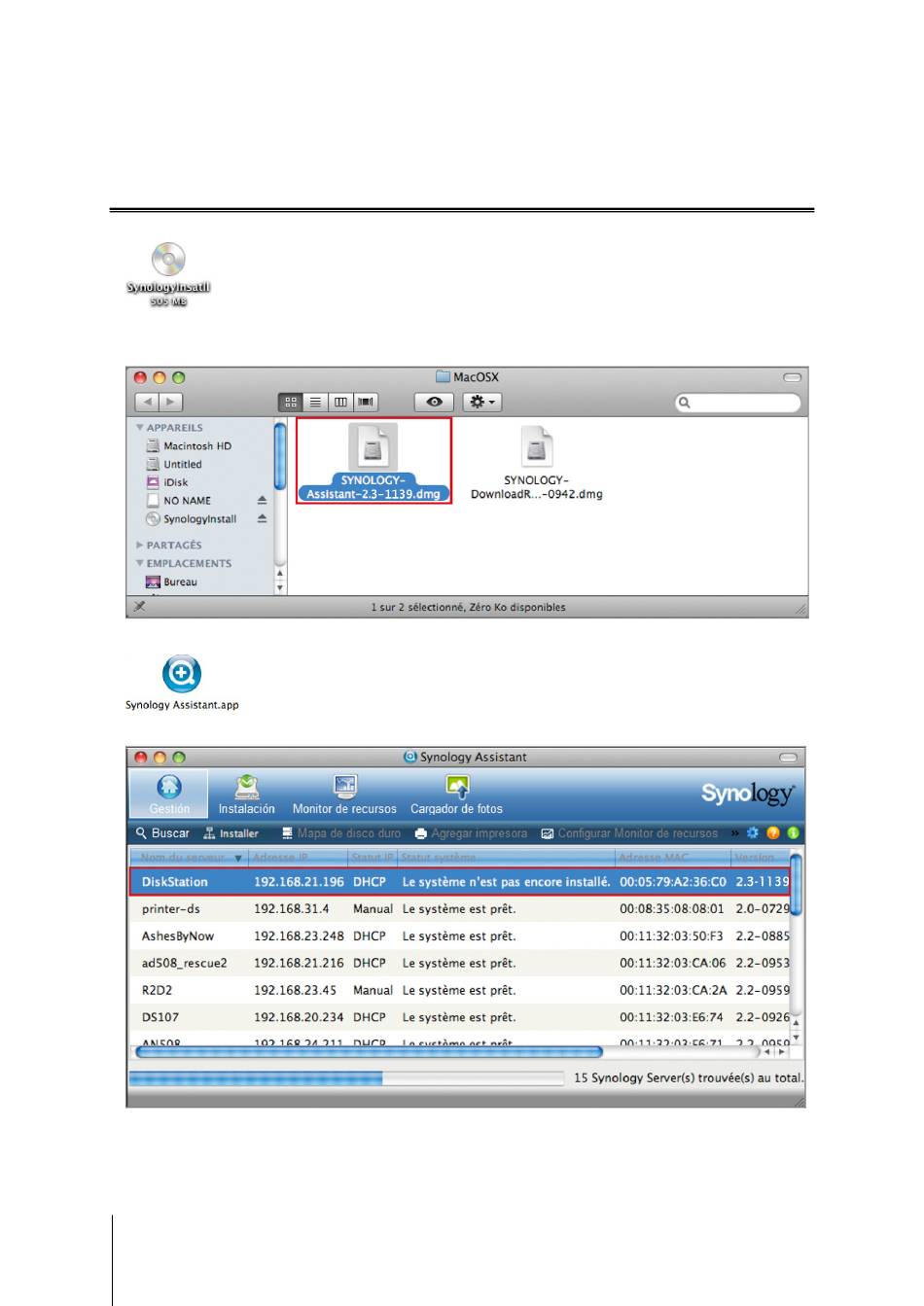Click the Finder status bar customize icon

point(140,607)
